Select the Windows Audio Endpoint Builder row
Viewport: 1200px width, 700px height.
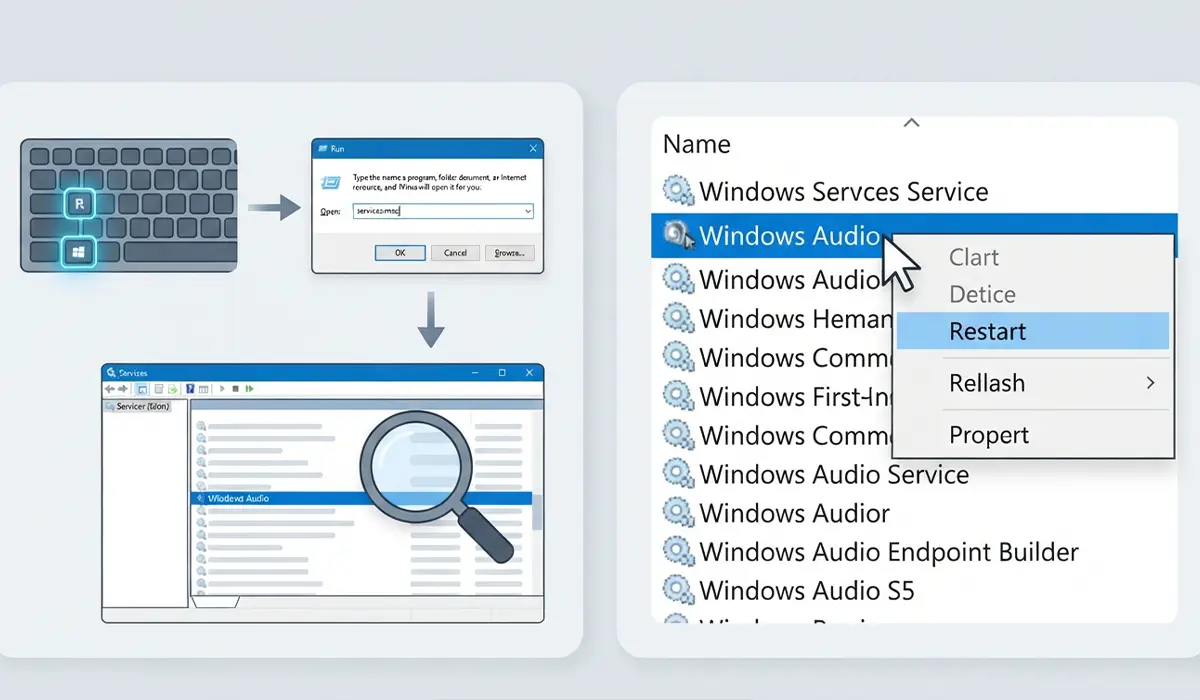[x=914, y=551]
